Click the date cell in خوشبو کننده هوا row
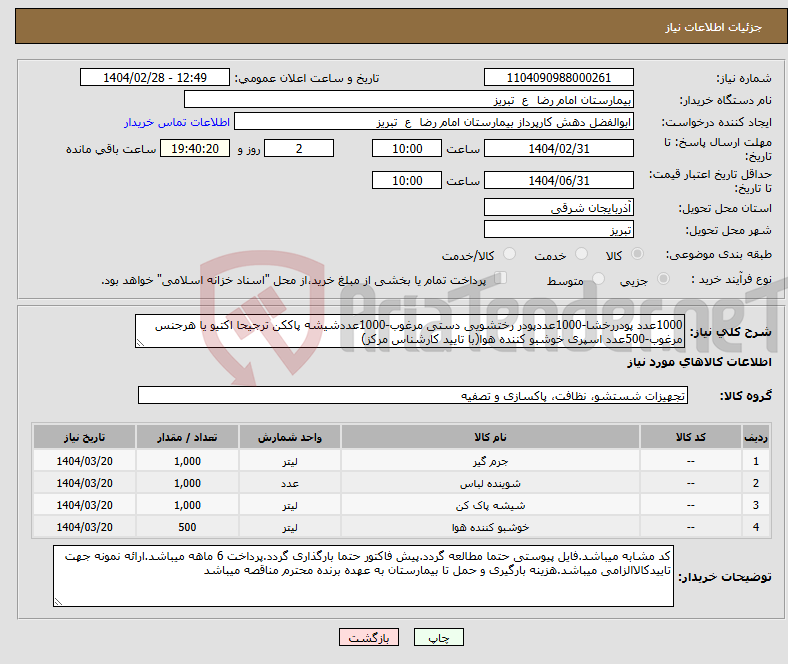This screenshot has width=788, height=664. tap(84, 527)
